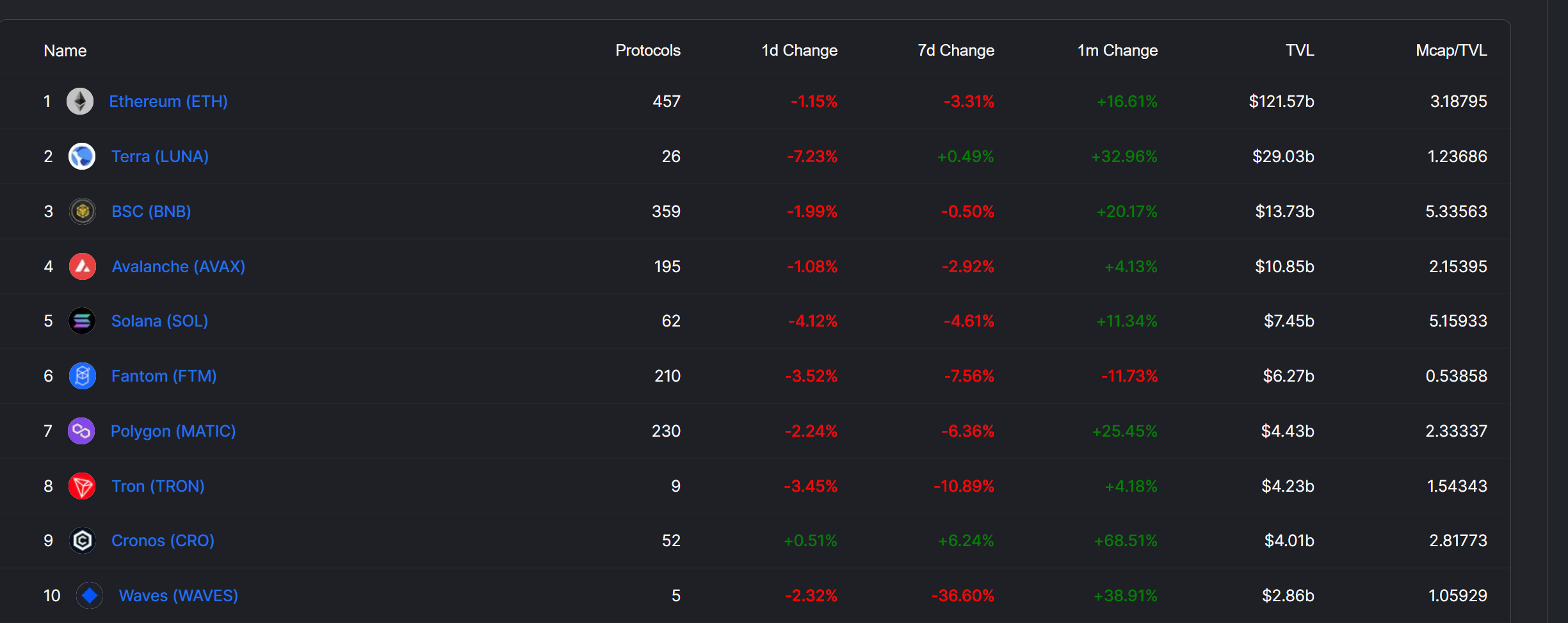Click the BSC BNB logo icon
The image size is (1568, 623).
(82, 211)
